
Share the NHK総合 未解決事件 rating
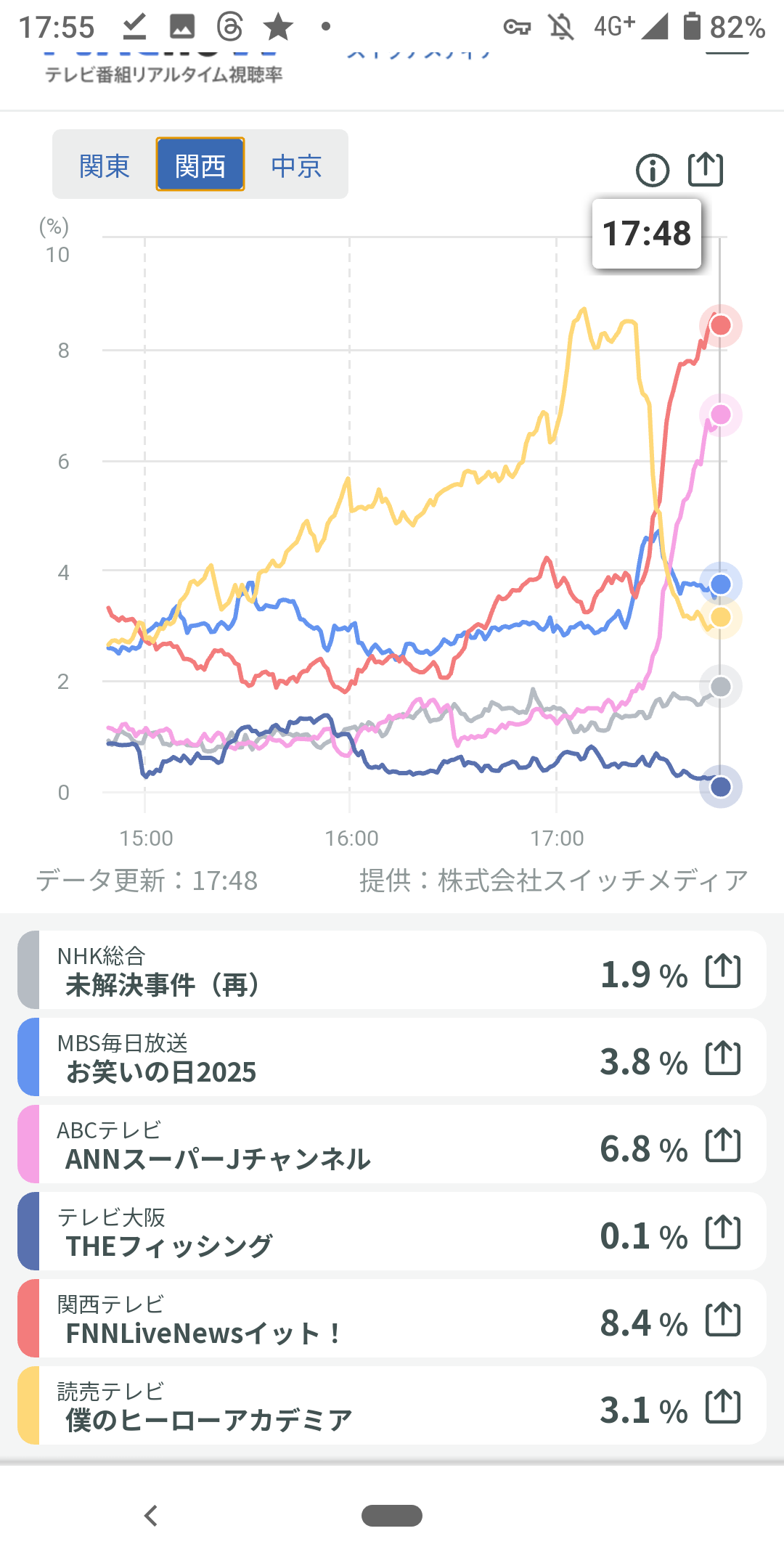point(723,971)
